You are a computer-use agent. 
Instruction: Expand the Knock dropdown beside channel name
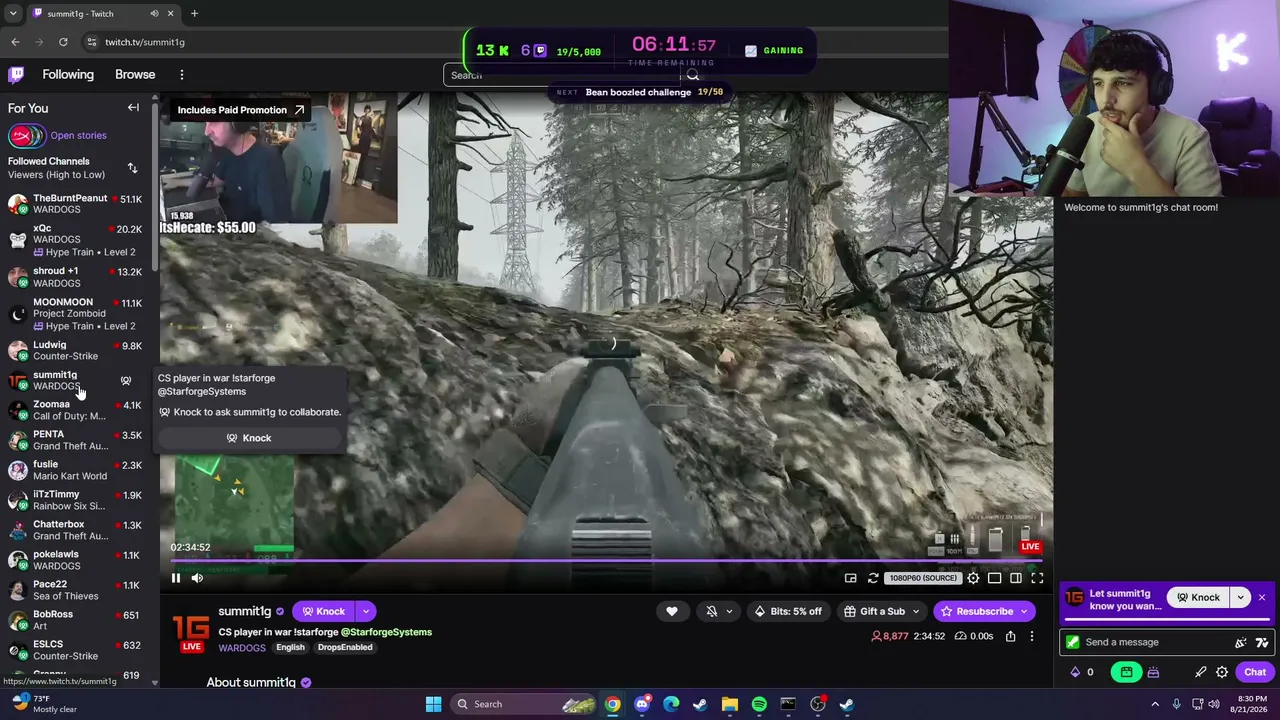coord(366,611)
